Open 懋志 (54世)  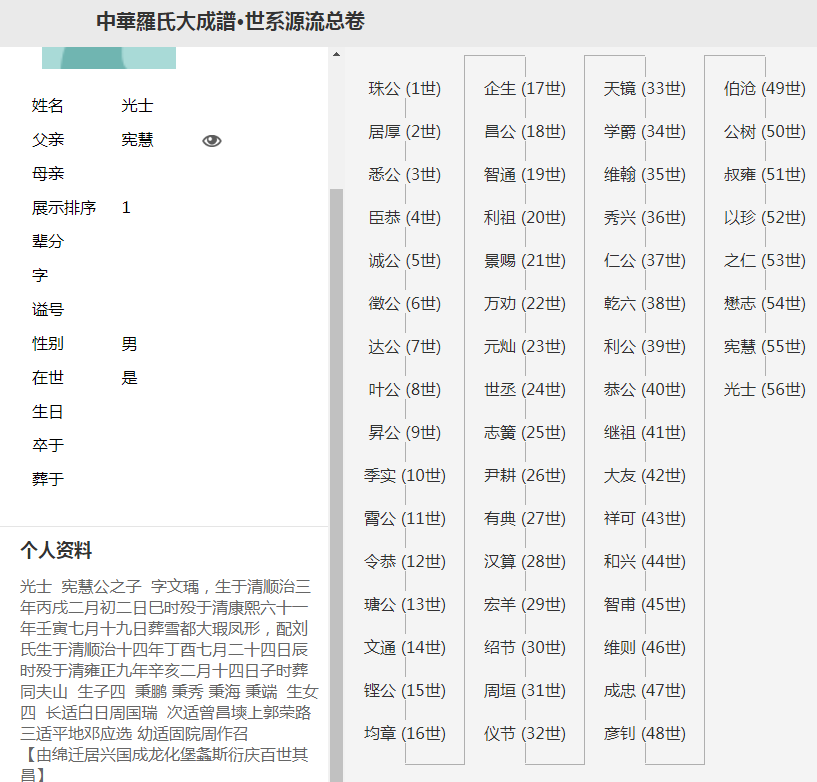(764, 304)
